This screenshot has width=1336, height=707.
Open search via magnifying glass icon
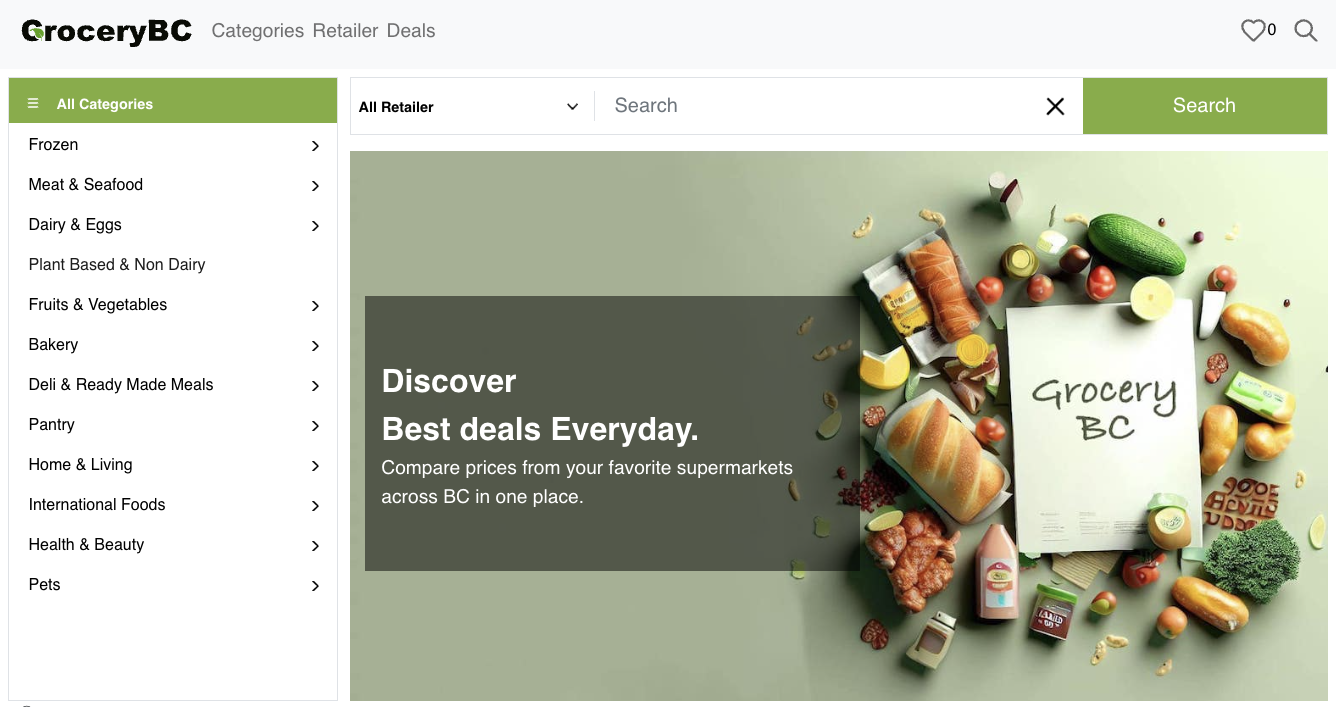tap(1305, 31)
